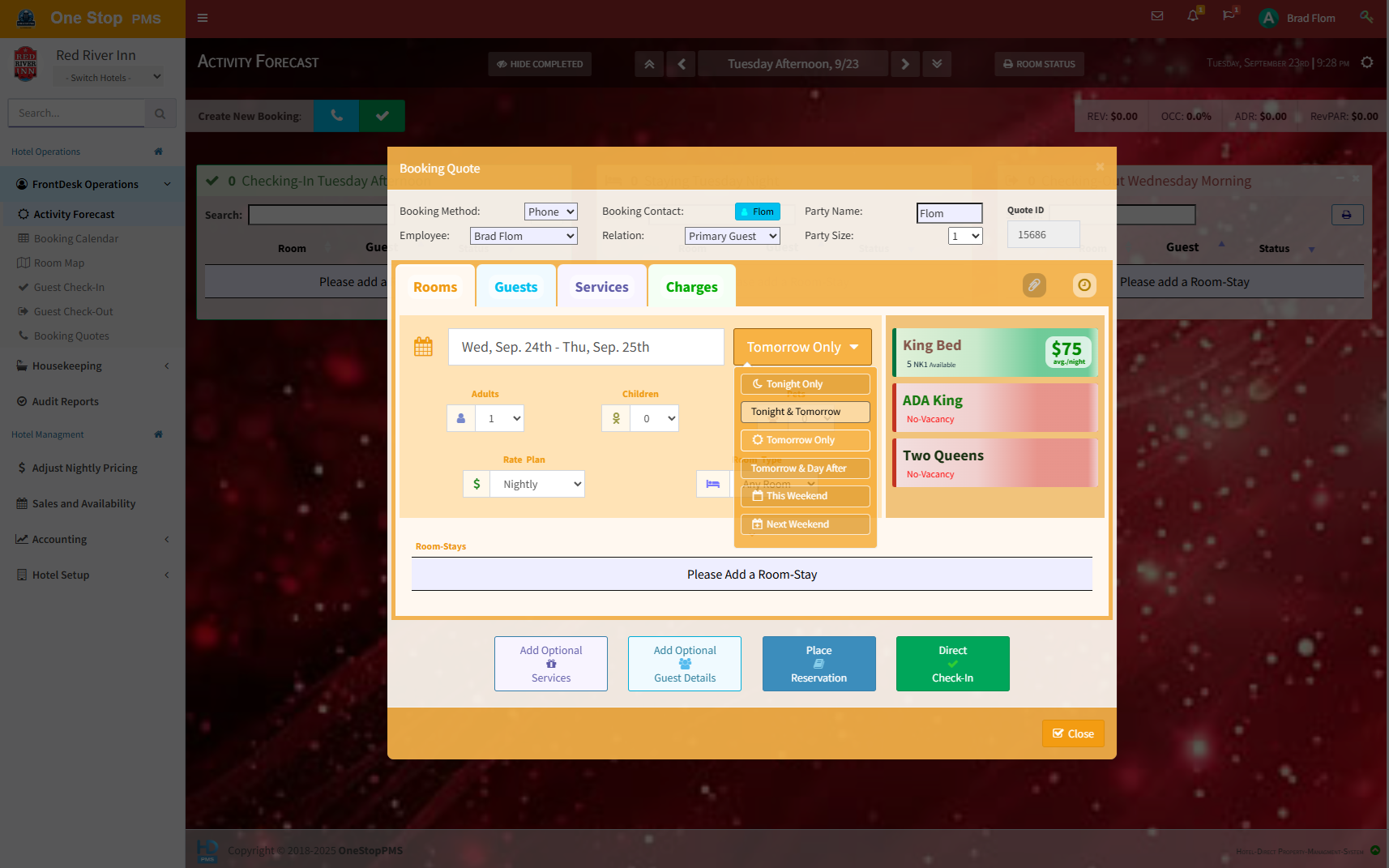Click the Place Reservation button
Screen dimensions: 1389x868
[x=818, y=664]
